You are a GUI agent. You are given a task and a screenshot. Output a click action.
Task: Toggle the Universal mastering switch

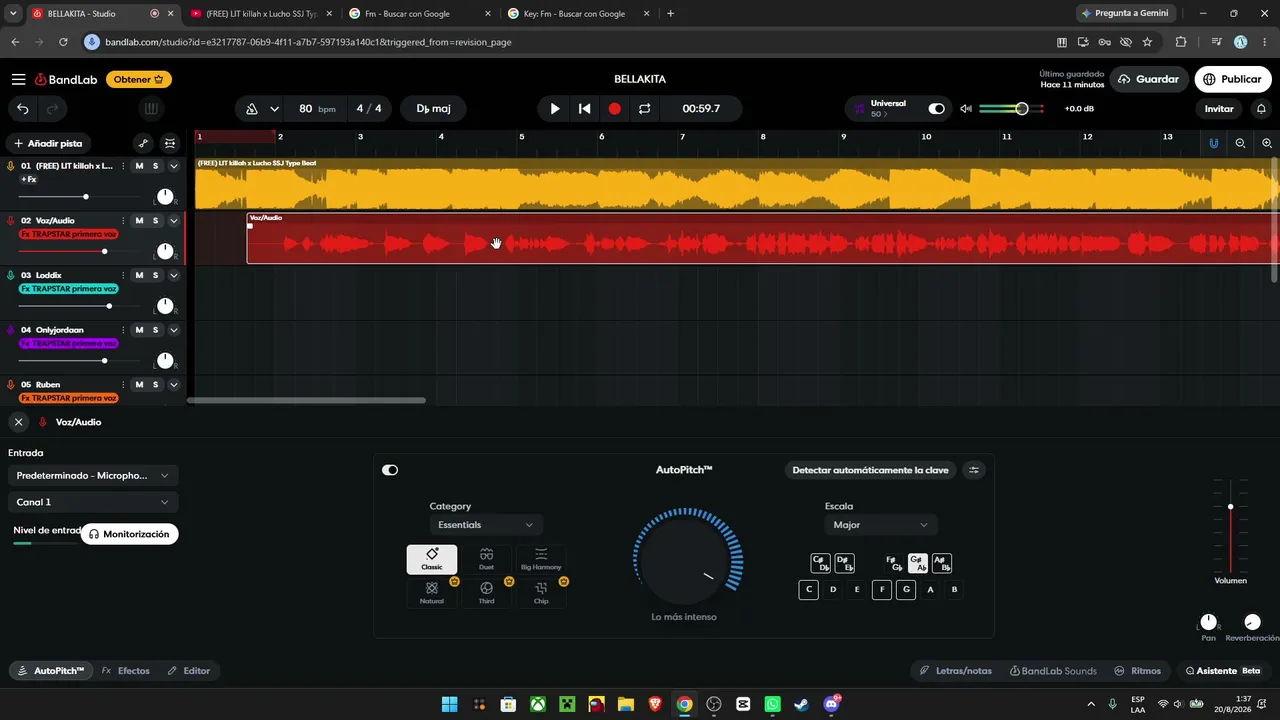coord(936,109)
